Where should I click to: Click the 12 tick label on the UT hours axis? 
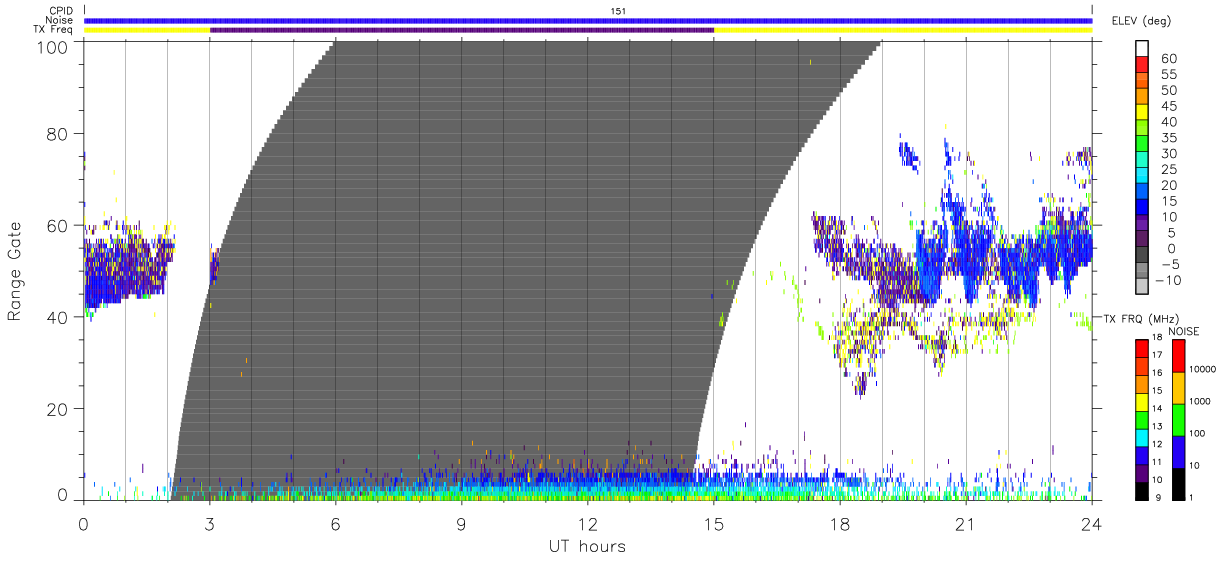(588, 523)
